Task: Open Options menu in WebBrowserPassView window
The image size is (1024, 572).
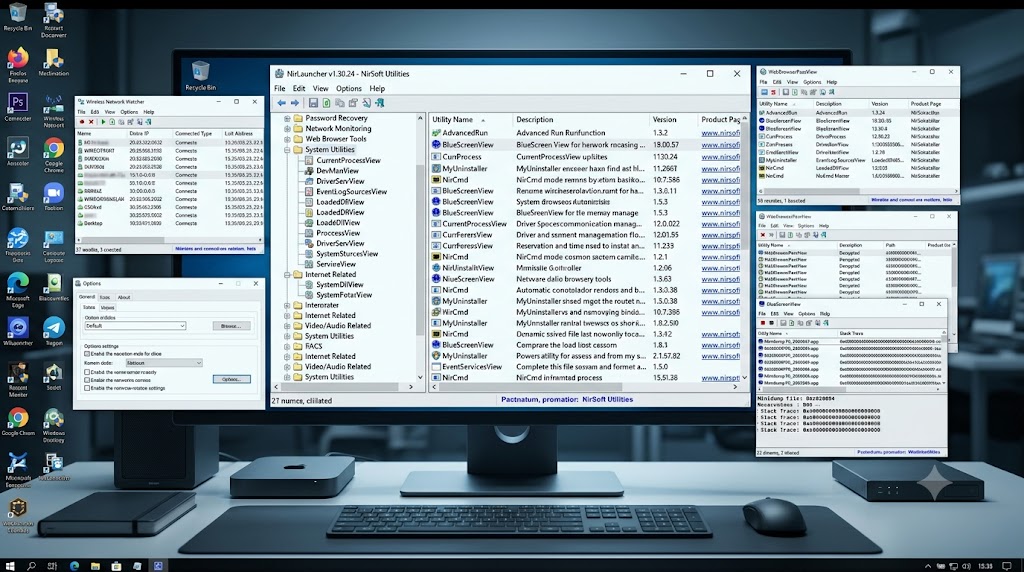Action: [x=812, y=82]
